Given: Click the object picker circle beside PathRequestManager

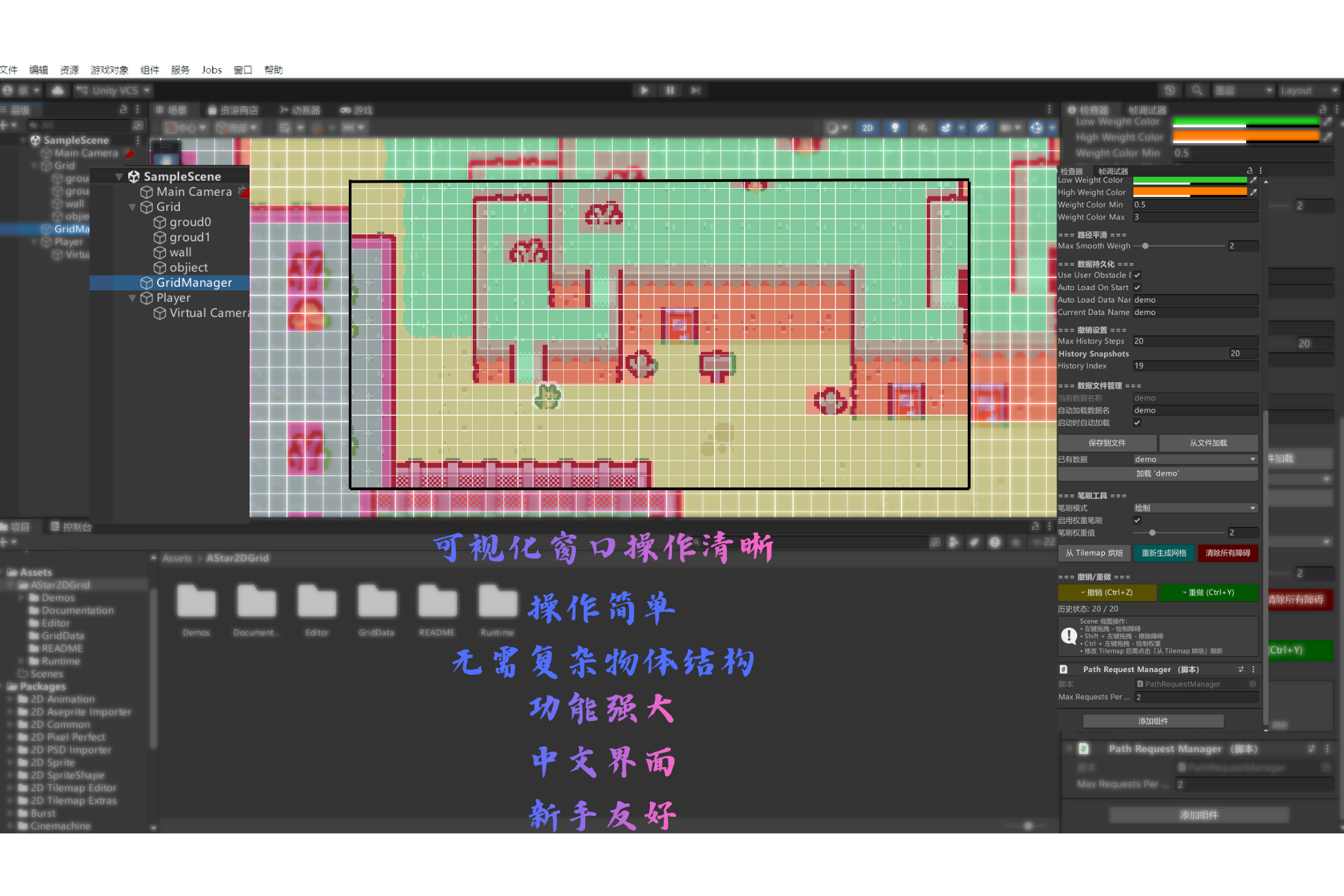Looking at the screenshot, I should (x=1252, y=684).
